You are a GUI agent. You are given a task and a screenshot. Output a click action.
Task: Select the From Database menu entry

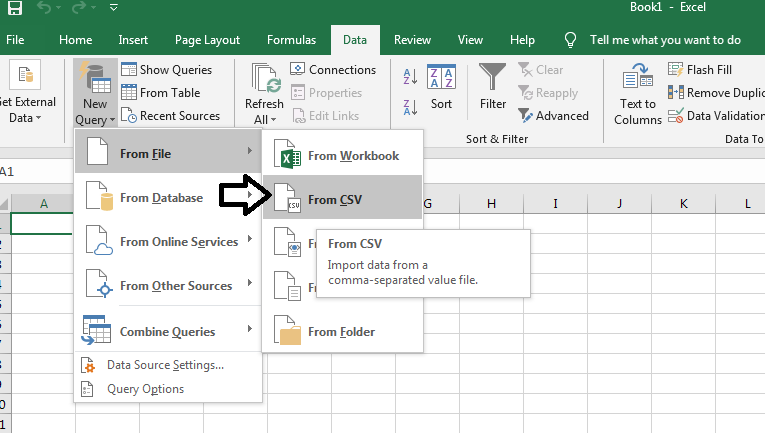click(x=168, y=197)
